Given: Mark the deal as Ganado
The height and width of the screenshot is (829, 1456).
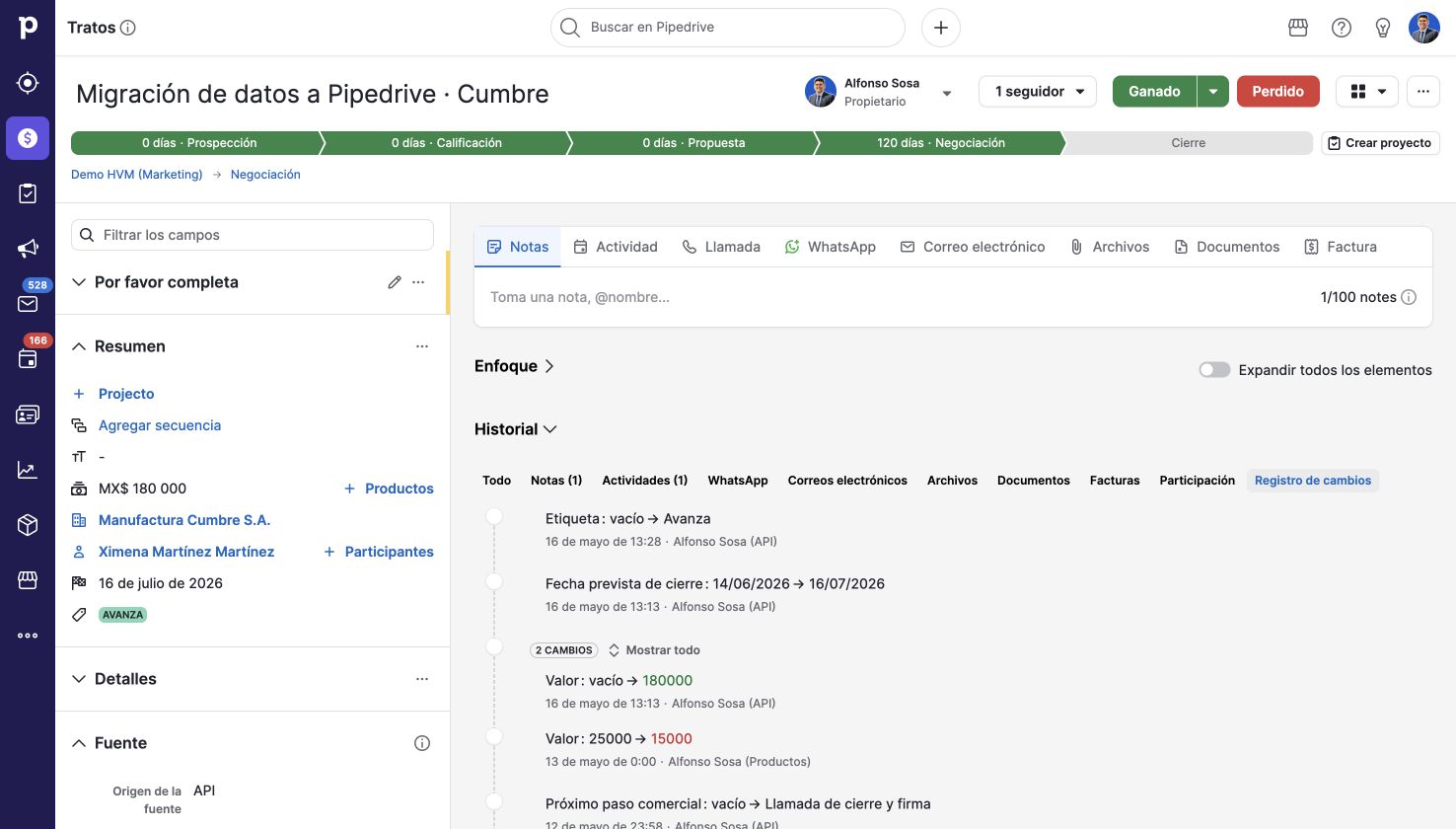Looking at the screenshot, I should tap(1154, 91).
